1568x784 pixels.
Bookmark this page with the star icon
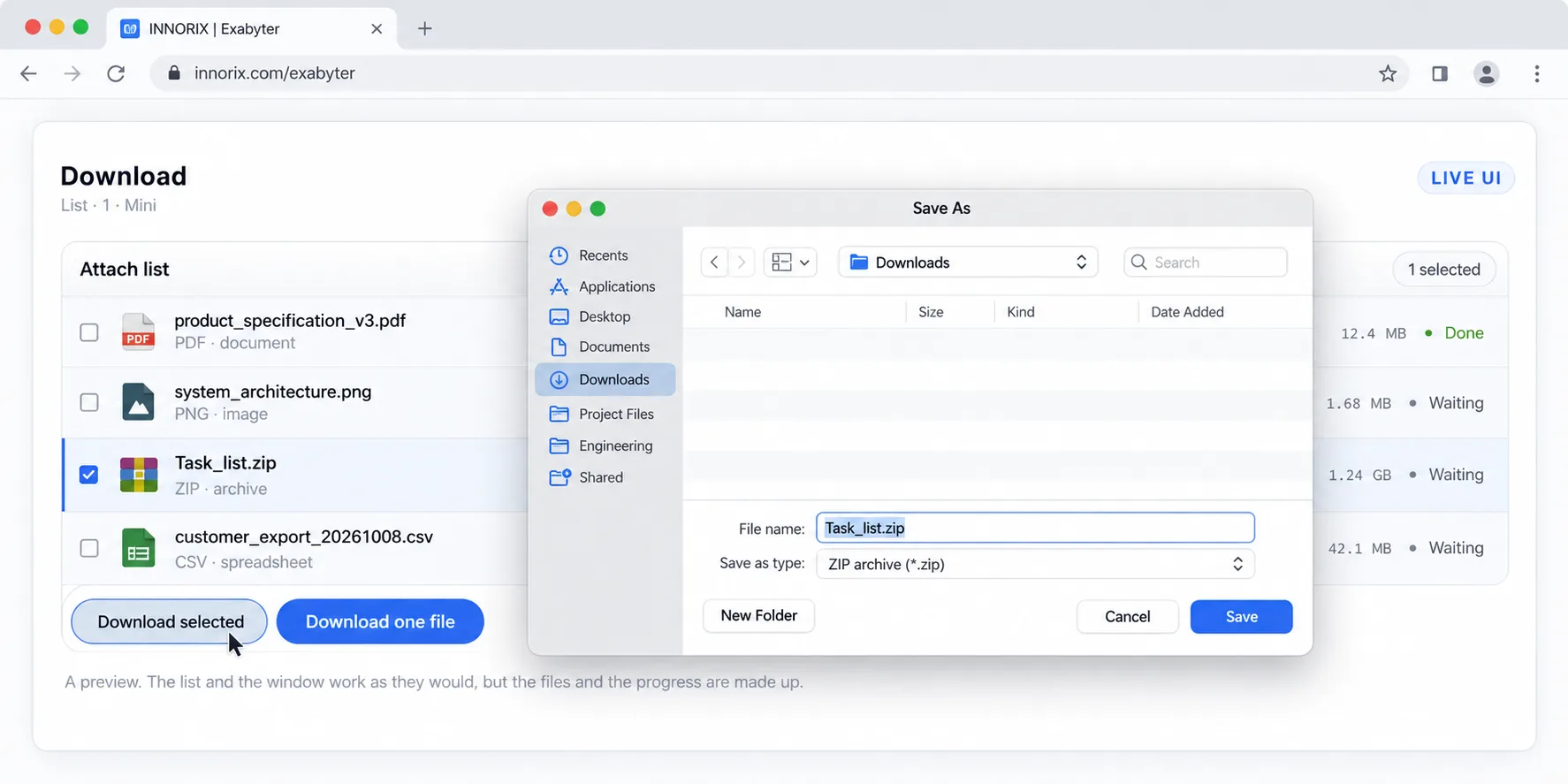pyautogui.click(x=1388, y=73)
